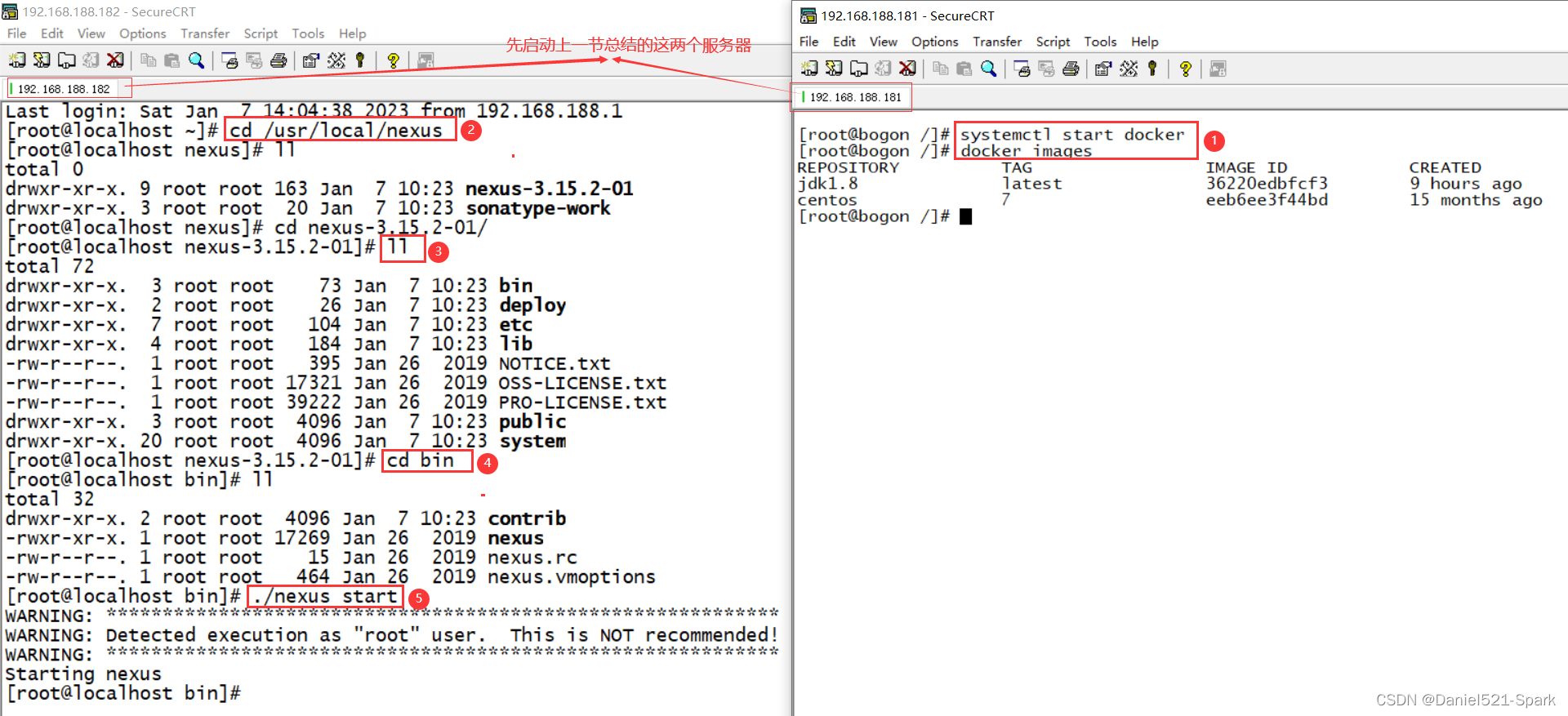
Task: Click Print Screen icon in 188.181 window
Action: [1022, 69]
